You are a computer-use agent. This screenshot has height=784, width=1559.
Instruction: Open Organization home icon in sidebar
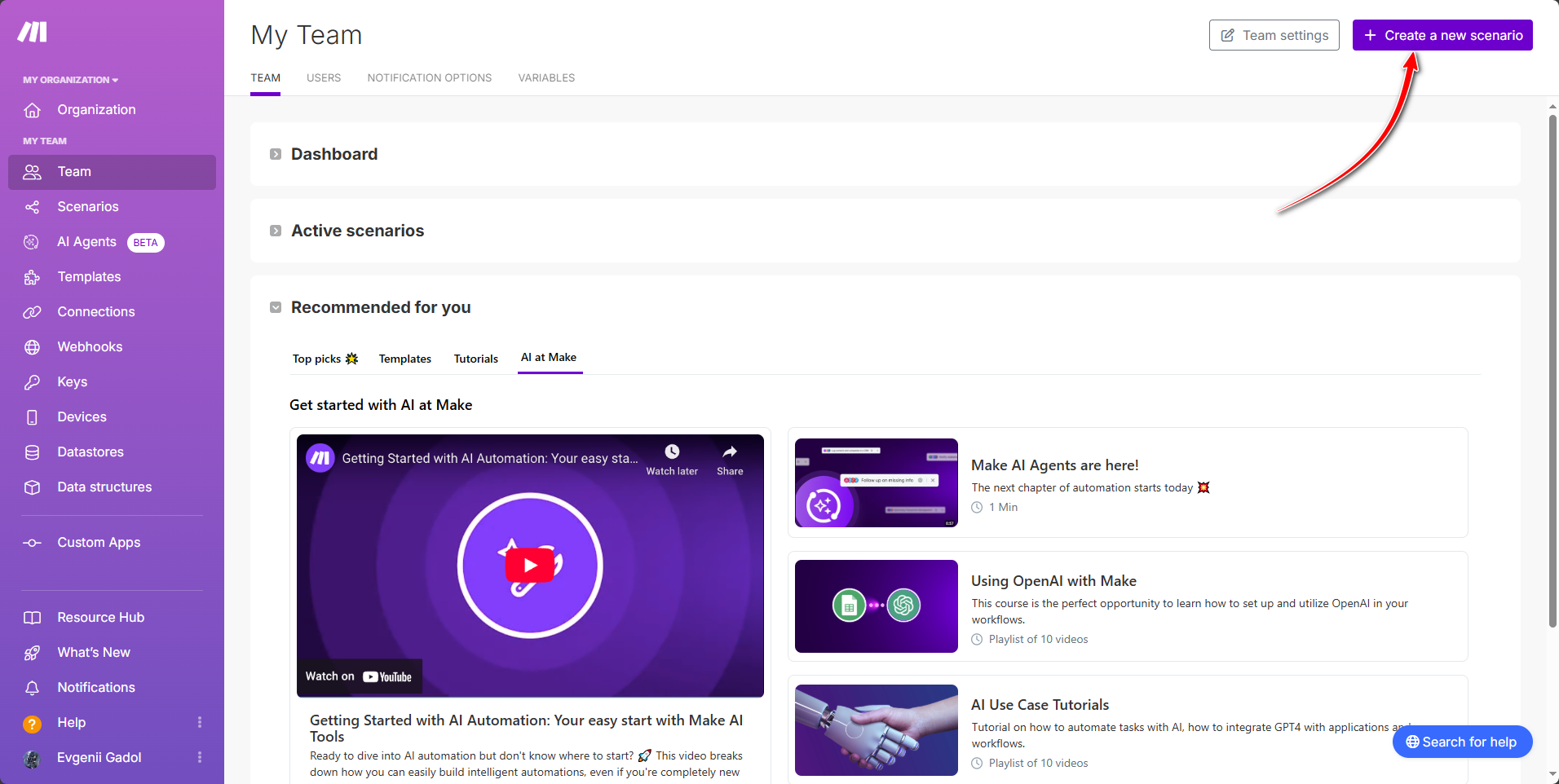pyautogui.click(x=32, y=110)
